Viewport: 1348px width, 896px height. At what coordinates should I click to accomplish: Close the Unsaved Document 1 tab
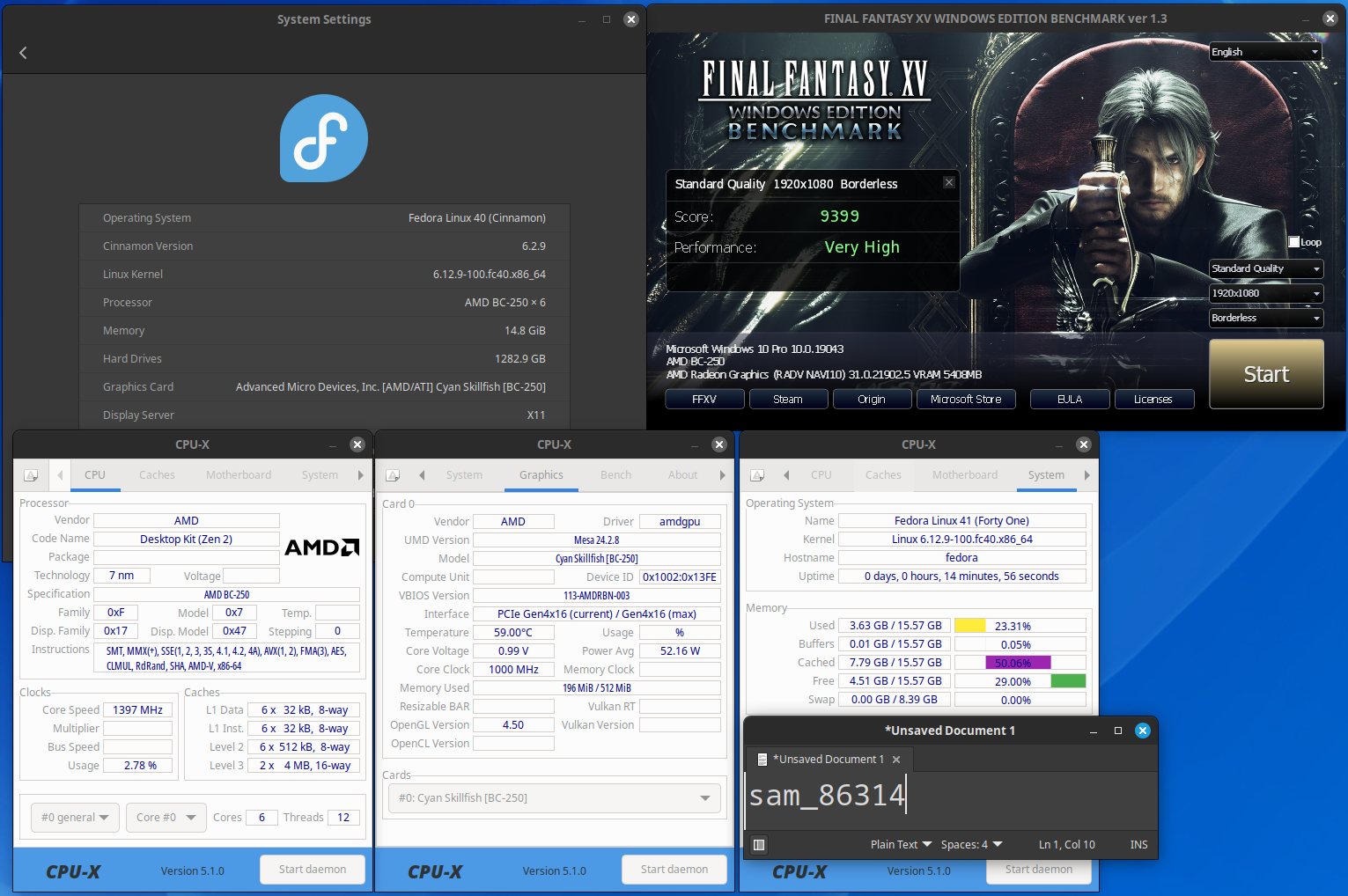[896, 760]
